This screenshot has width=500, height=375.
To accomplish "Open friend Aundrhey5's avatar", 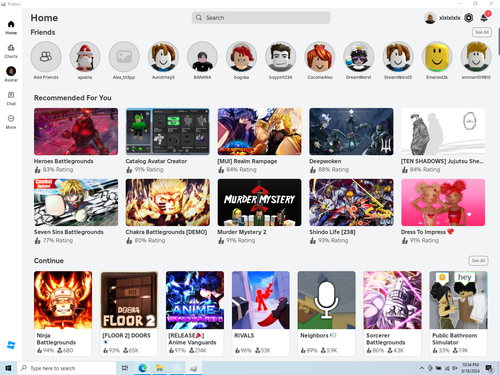I will tap(163, 57).
